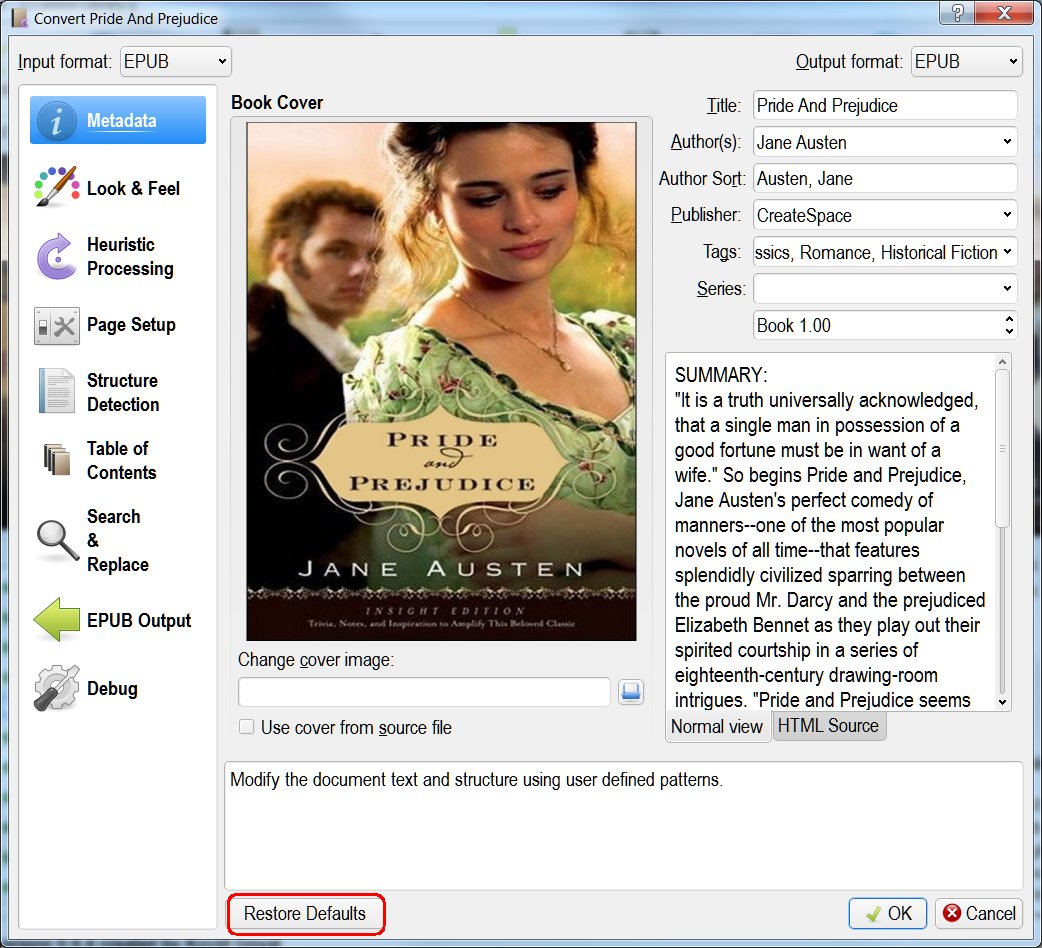Open Table of Contents settings
This screenshot has width=1042, height=948.
(x=118, y=460)
